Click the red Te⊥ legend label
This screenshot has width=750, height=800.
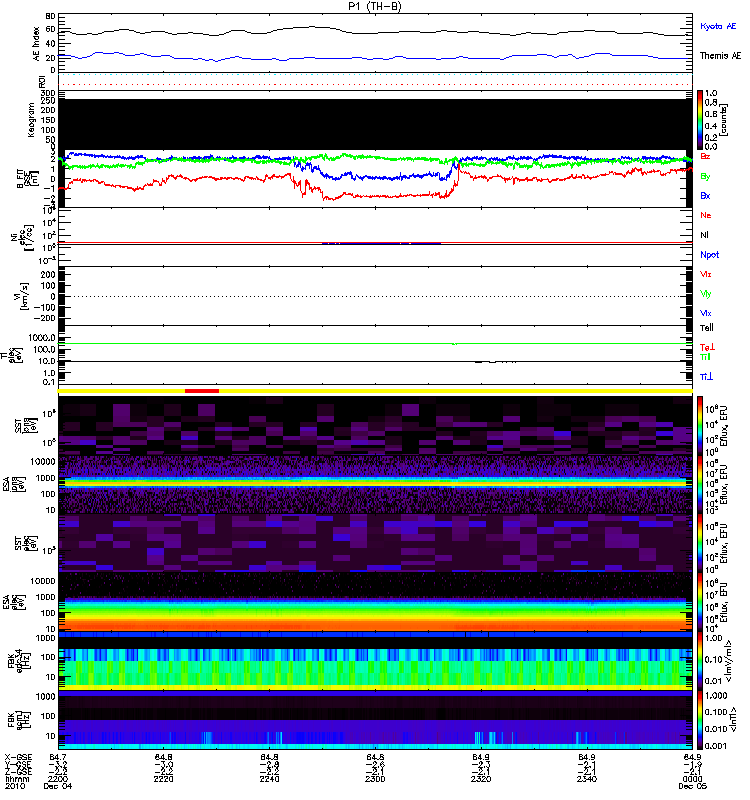pyautogui.click(x=707, y=347)
